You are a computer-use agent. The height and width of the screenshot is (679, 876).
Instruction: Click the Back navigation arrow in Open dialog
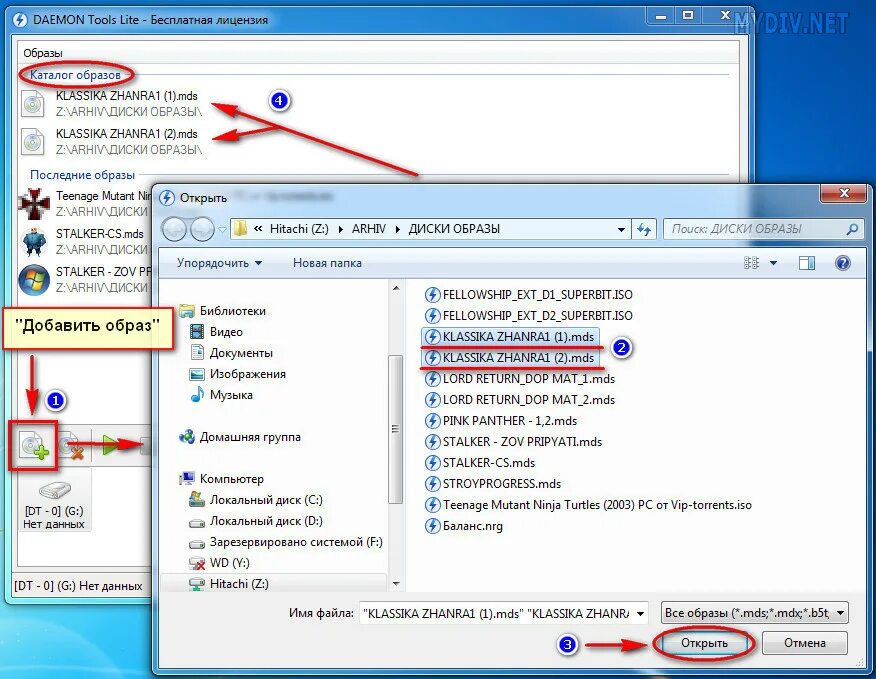pyautogui.click(x=174, y=229)
